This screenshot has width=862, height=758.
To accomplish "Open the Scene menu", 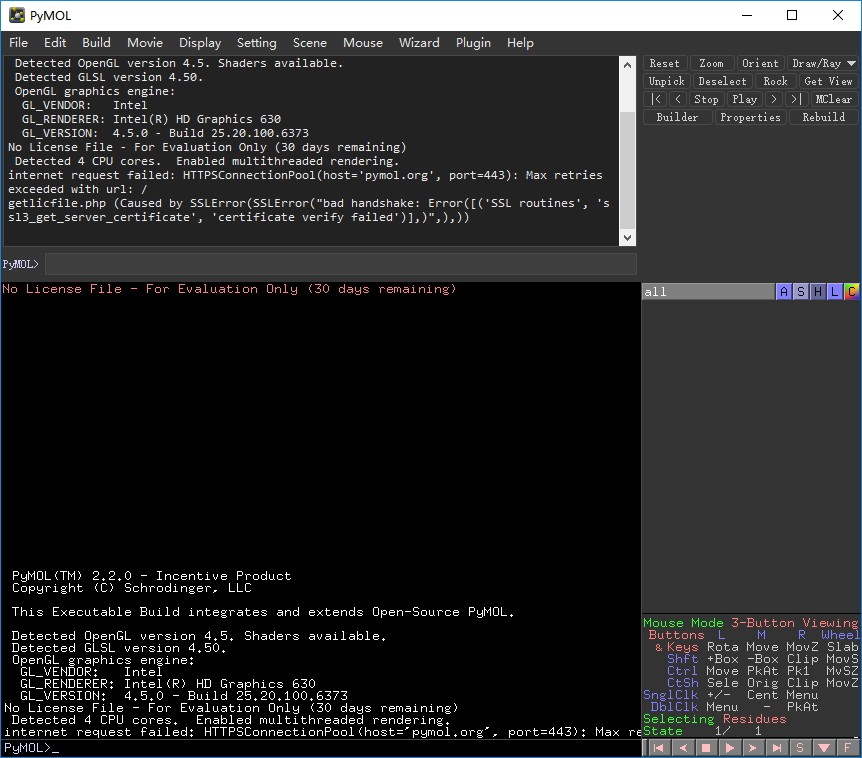I will coord(310,43).
